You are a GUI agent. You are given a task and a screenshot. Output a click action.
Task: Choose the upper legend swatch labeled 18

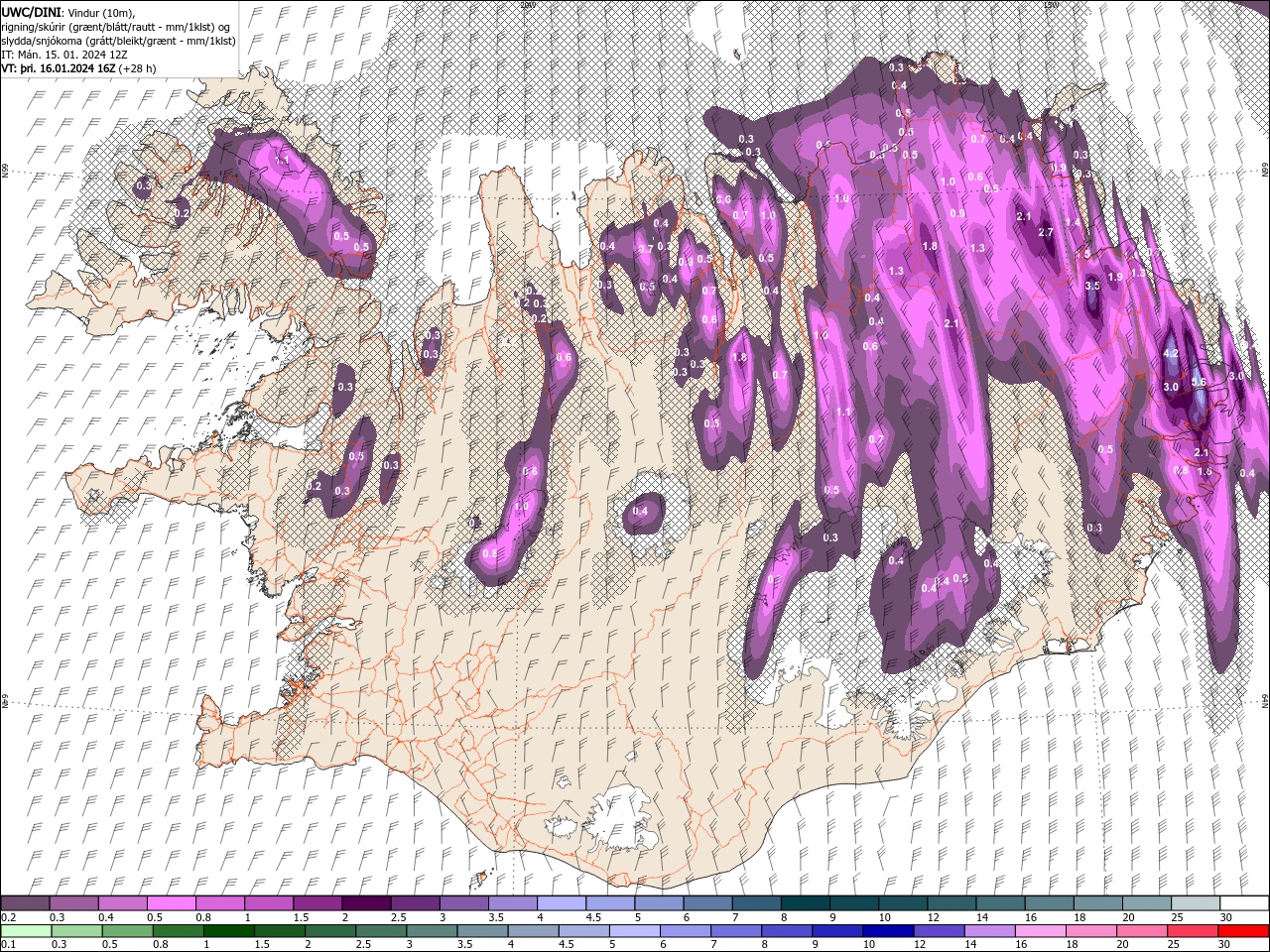click(1097, 903)
